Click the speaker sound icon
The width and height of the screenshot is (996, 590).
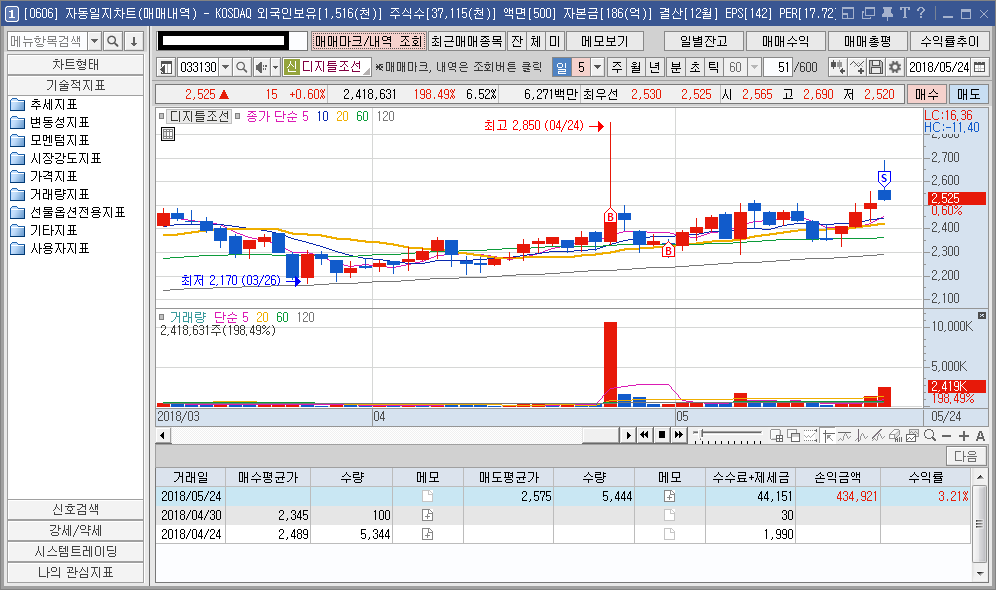pyautogui.click(x=261, y=67)
